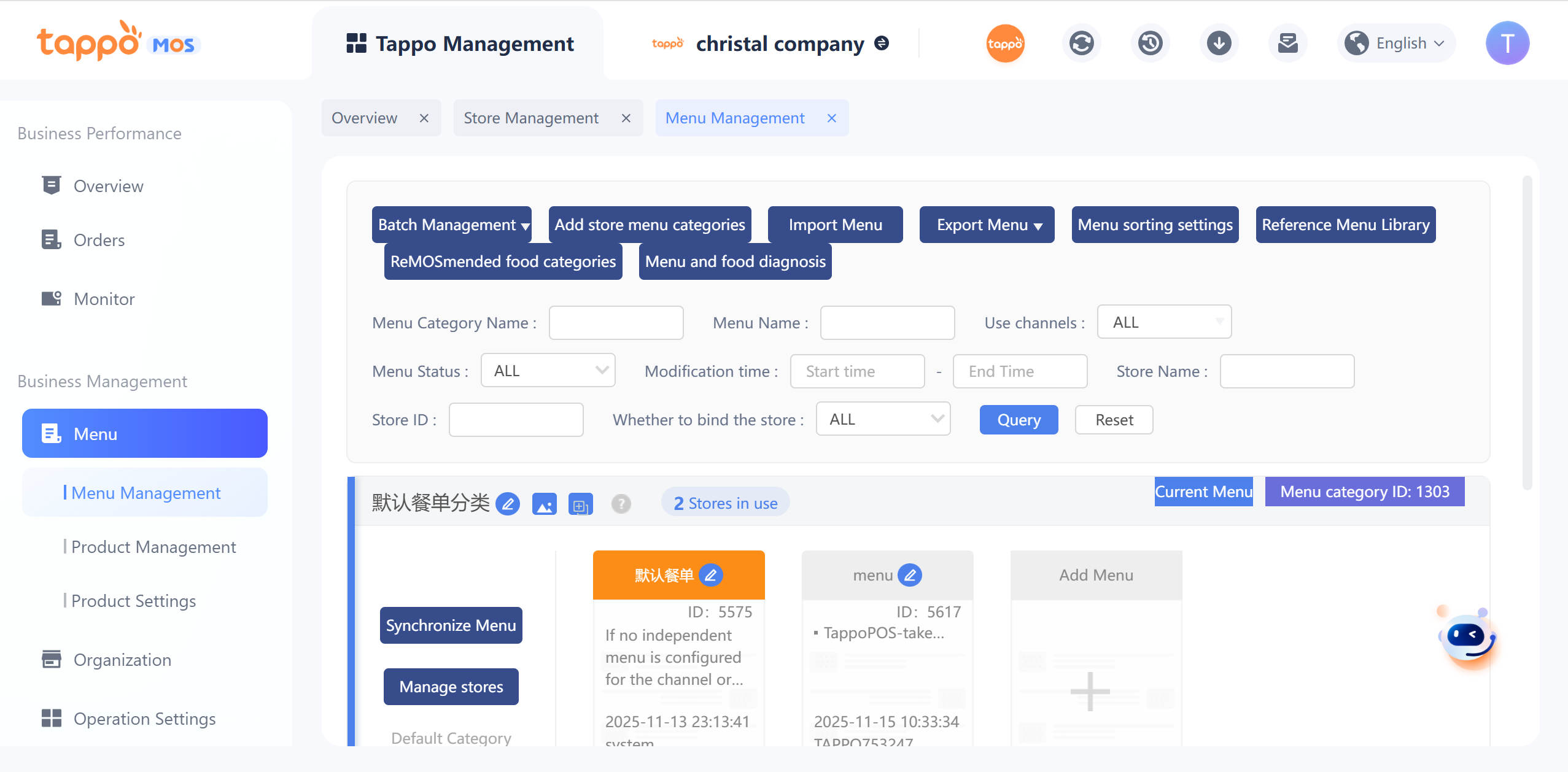Image resolution: width=1568 pixels, height=772 pixels.
Task: Open Product Management in sidebar
Action: pyautogui.click(x=153, y=547)
